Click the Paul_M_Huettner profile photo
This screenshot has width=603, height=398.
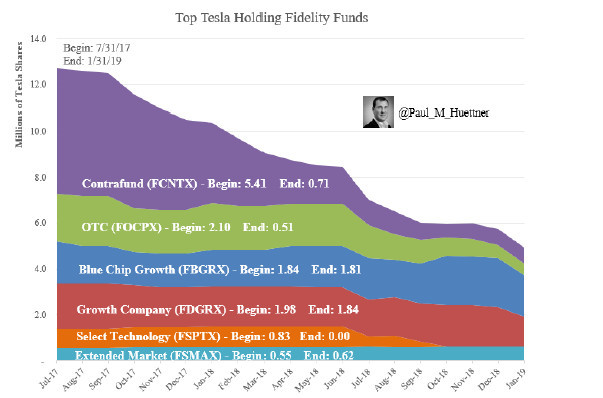(x=378, y=112)
